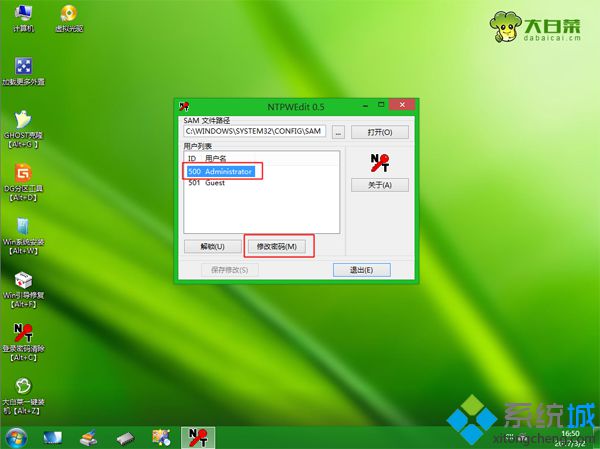The width and height of the screenshot is (600, 449).
Task: Open the 大白菜一键装机 desktop shortcut
Action: 23,396
